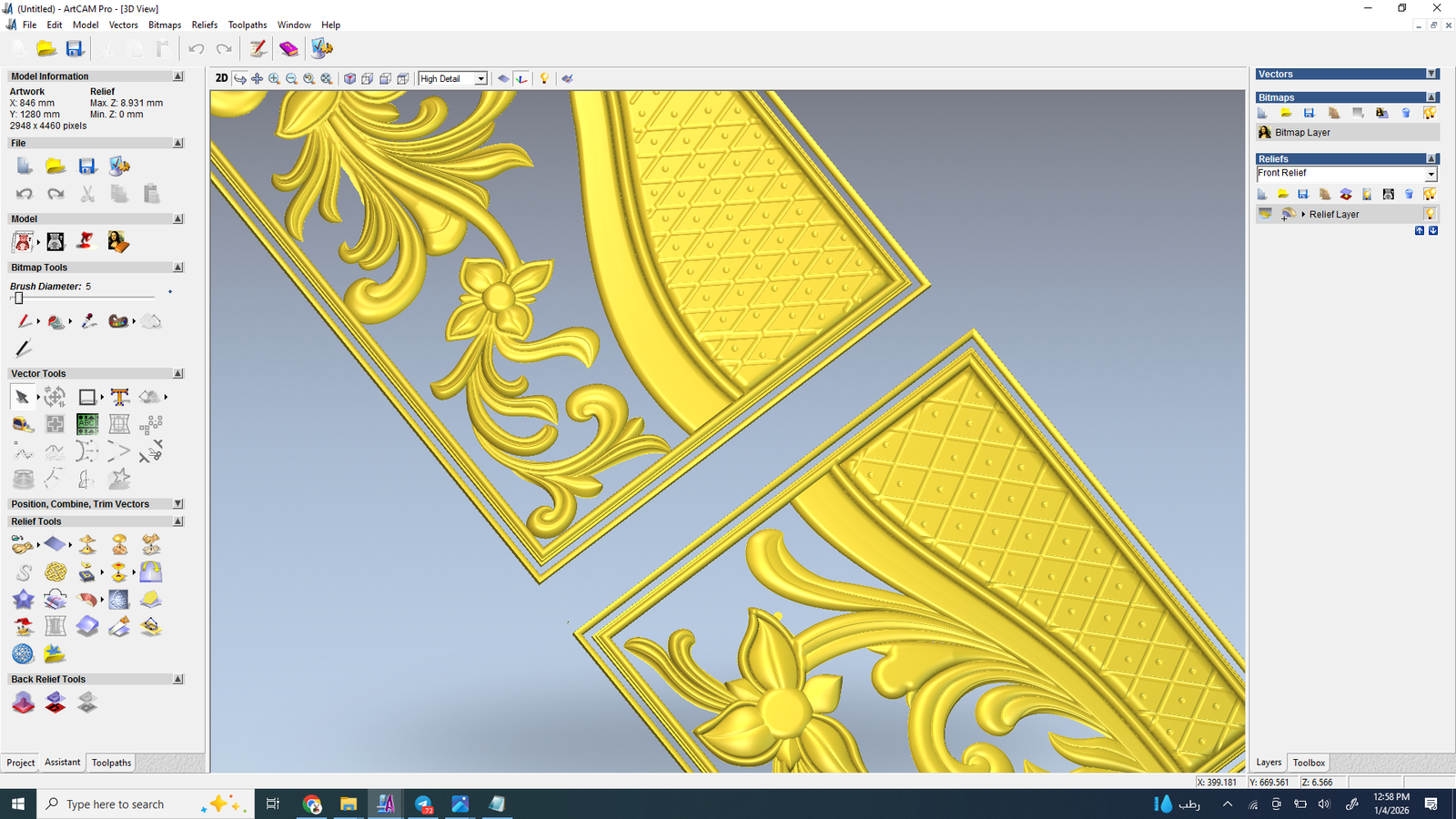Image resolution: width=1456 pixels, height=819 pixels.
Task: Toggle Relief Layer visibility lightbulb
Action: [x=1430, y=214]
